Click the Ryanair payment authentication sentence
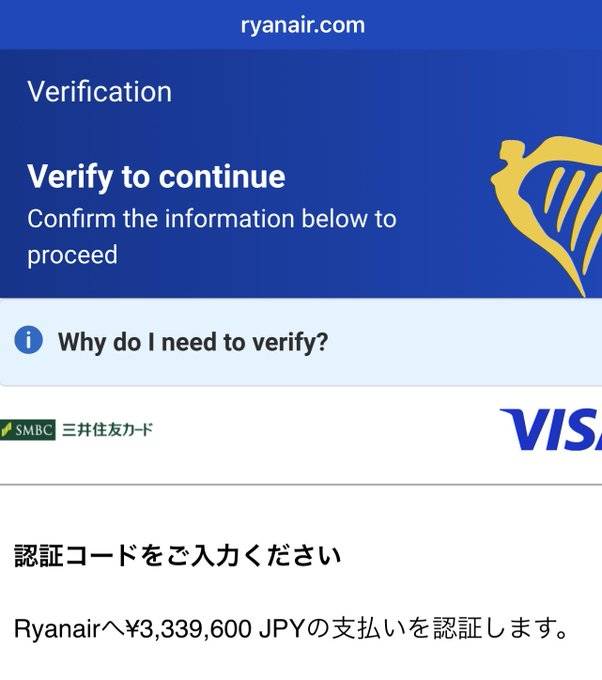602x680 pixels. [x=291, y=629]
